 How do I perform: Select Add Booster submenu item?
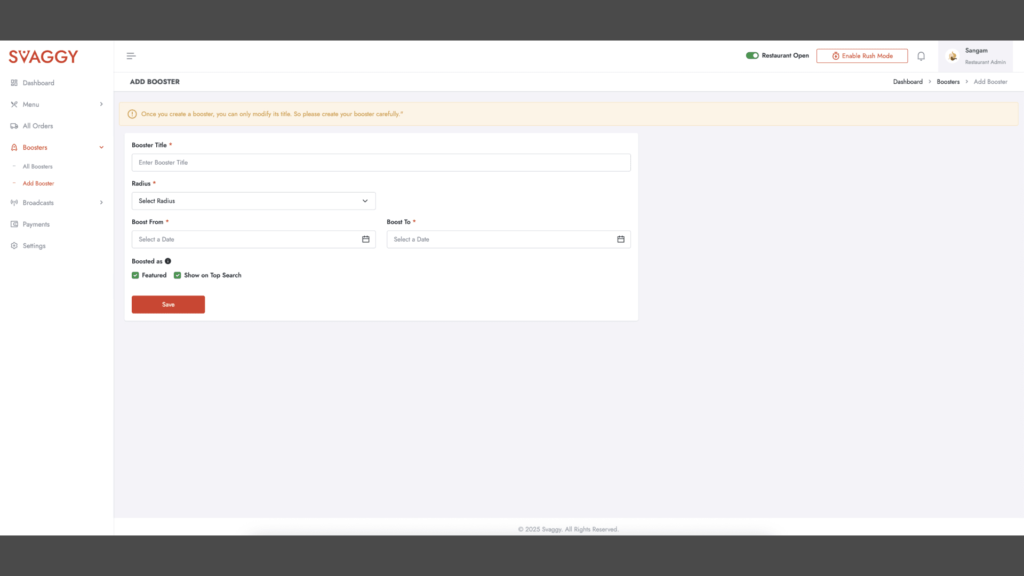coord(39,184)
